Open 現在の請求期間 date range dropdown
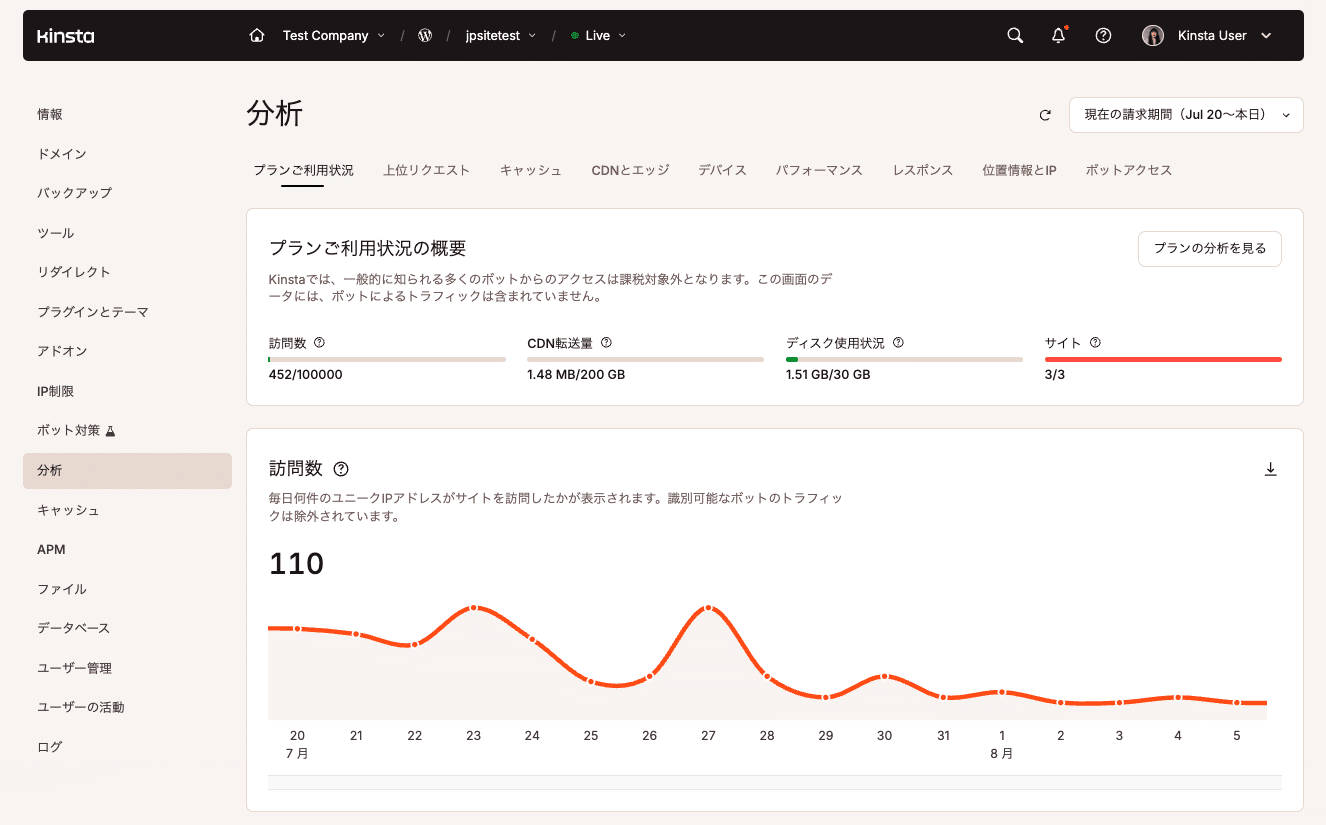 [x=1186, y=115]
